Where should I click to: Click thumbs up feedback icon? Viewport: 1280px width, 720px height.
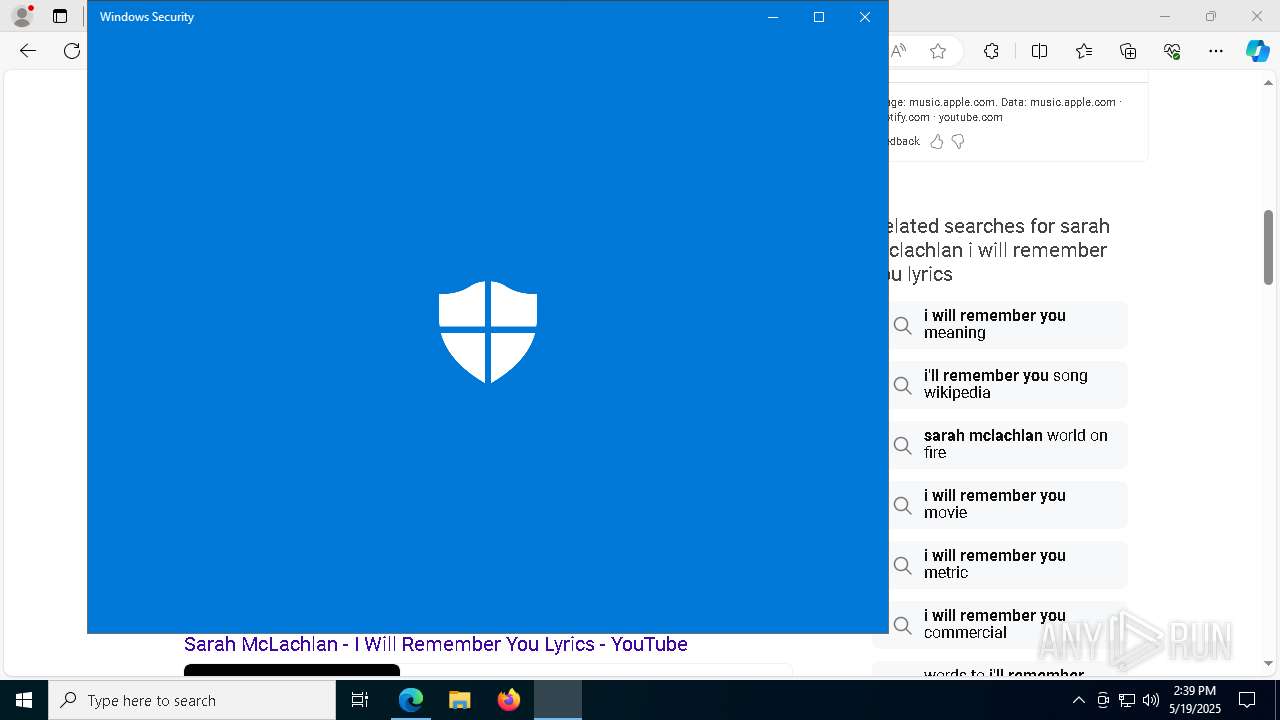pos(937,142)
